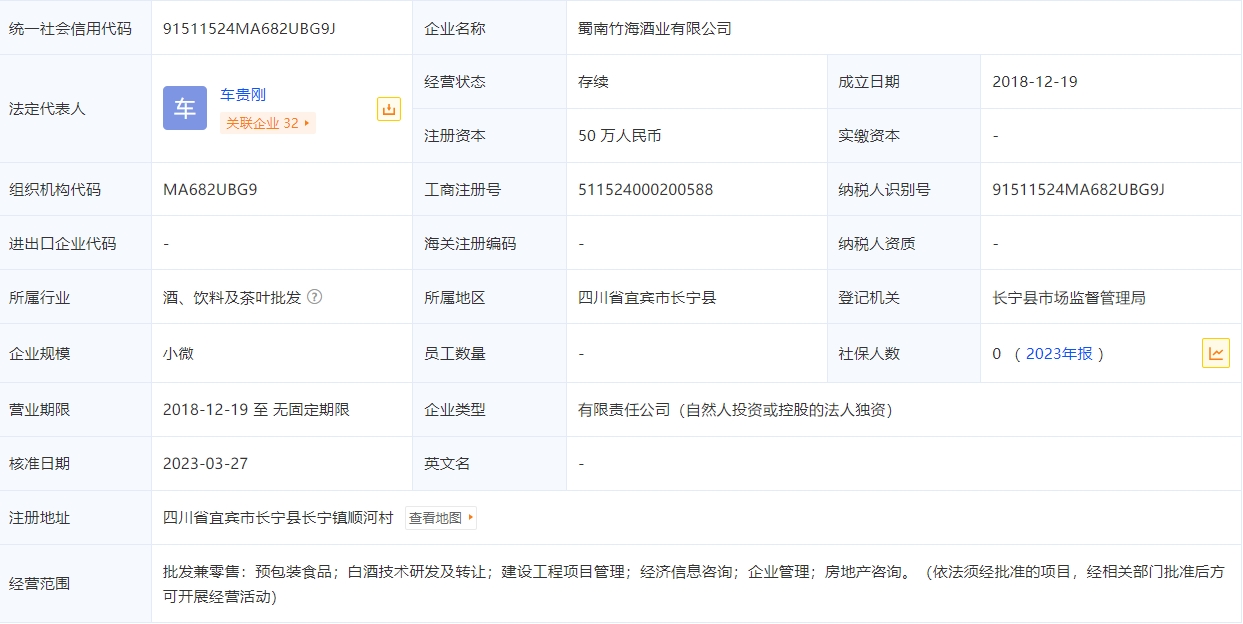
Task: Click the 存续 business status value
Action: [x=594, y=82]
